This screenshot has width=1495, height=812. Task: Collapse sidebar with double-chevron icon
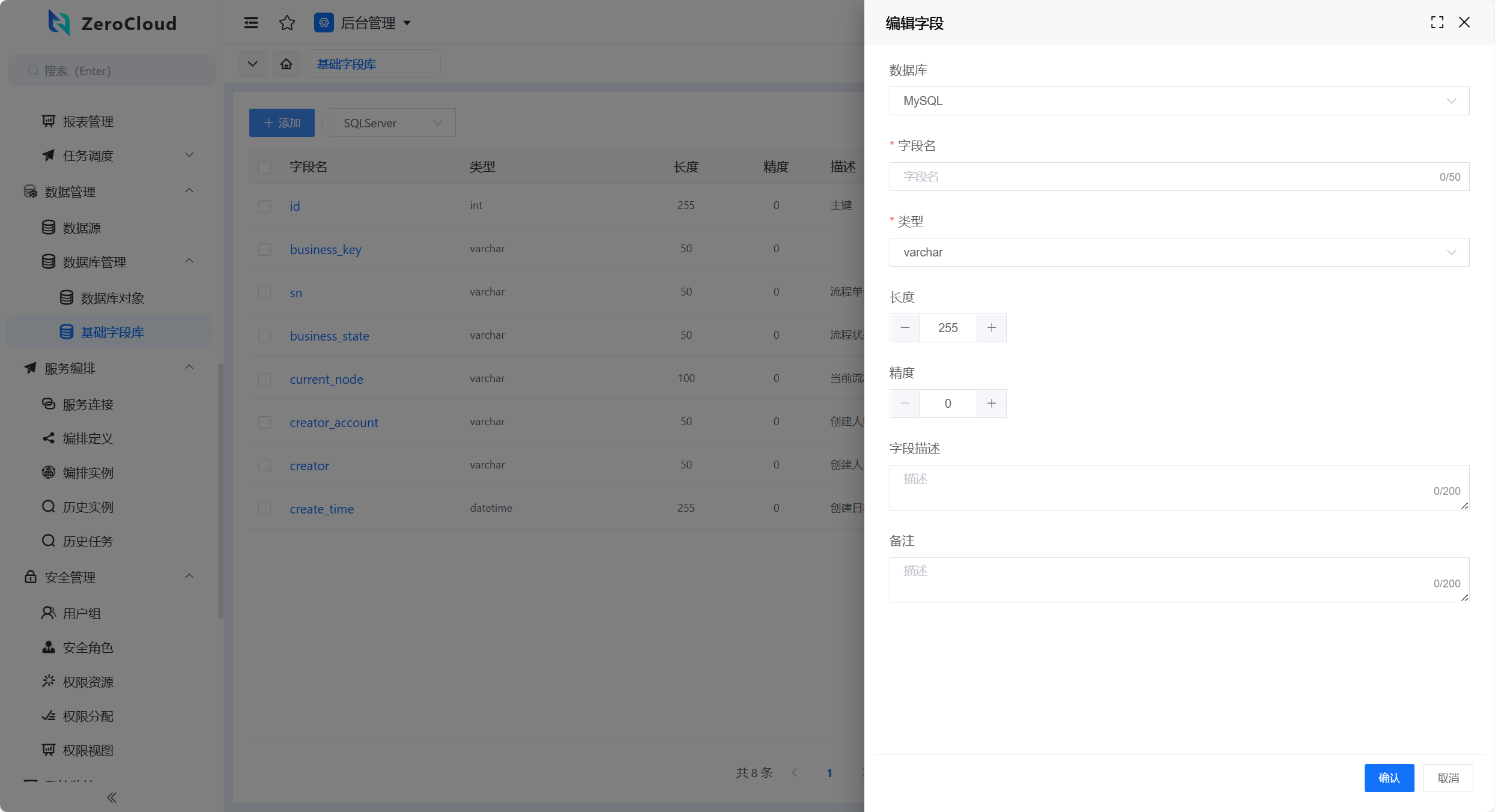pos(112,797)
